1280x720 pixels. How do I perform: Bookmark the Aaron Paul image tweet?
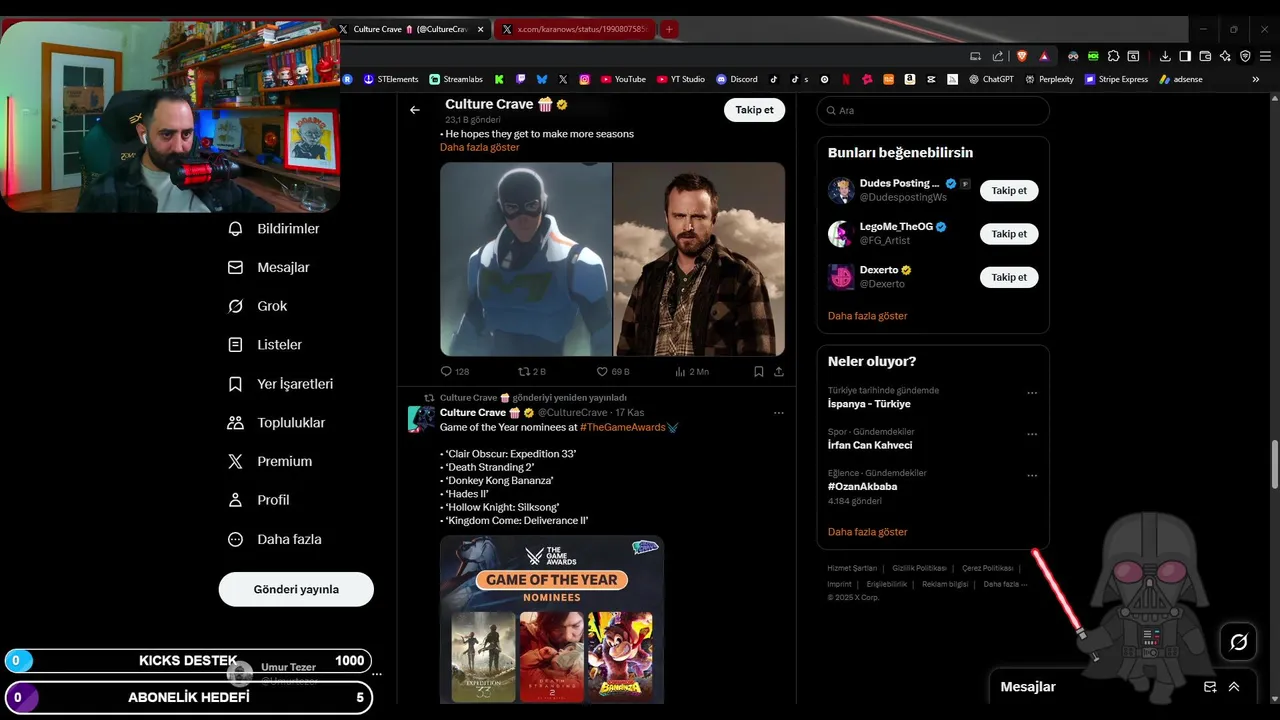coord(759,371)
